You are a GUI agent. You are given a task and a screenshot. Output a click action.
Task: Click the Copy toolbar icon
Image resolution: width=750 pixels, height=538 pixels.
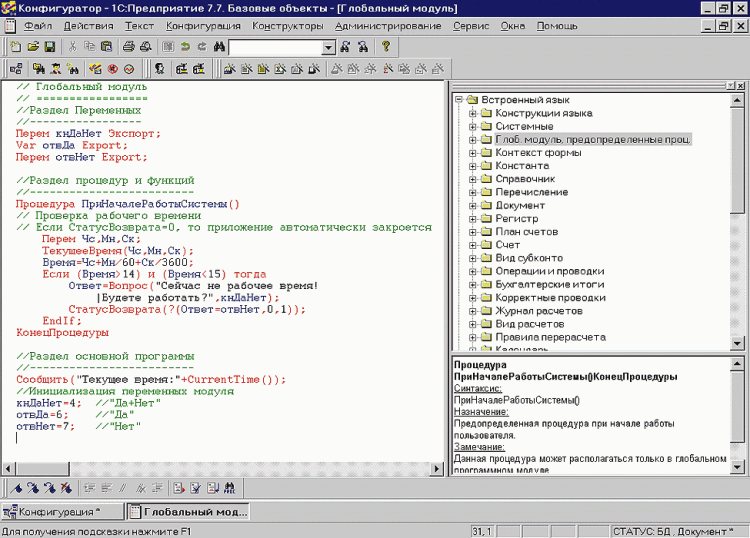pos(89,46)
